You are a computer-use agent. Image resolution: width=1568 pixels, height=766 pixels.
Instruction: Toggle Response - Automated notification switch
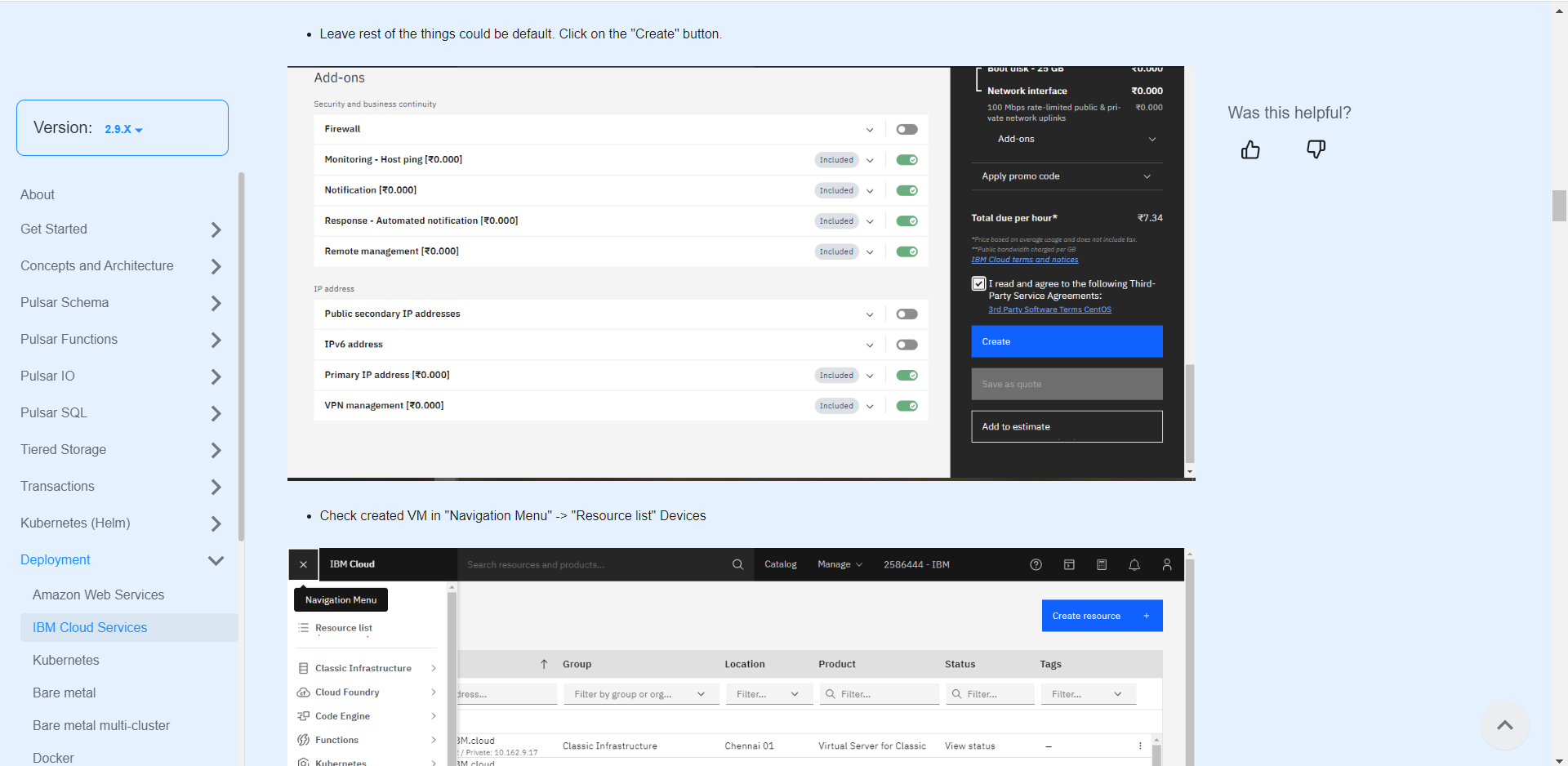[906, 221]
